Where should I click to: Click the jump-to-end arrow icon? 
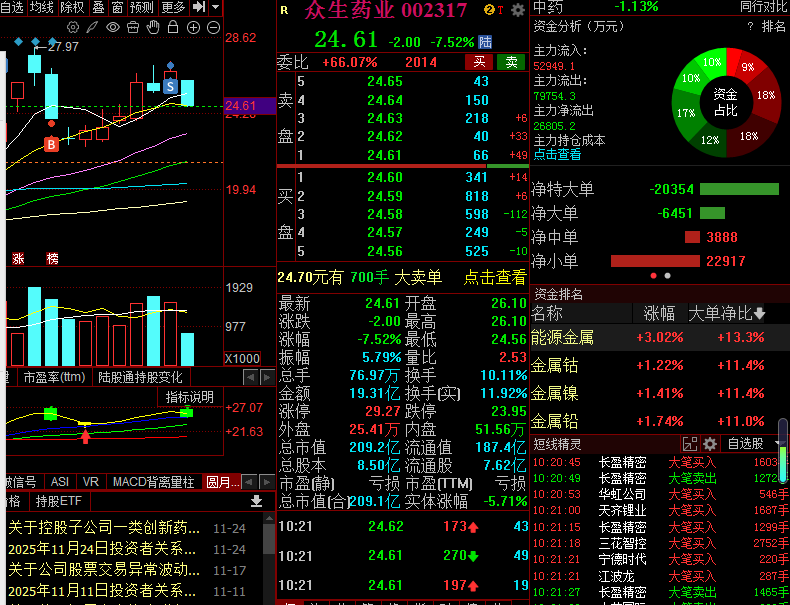point(199,7)
